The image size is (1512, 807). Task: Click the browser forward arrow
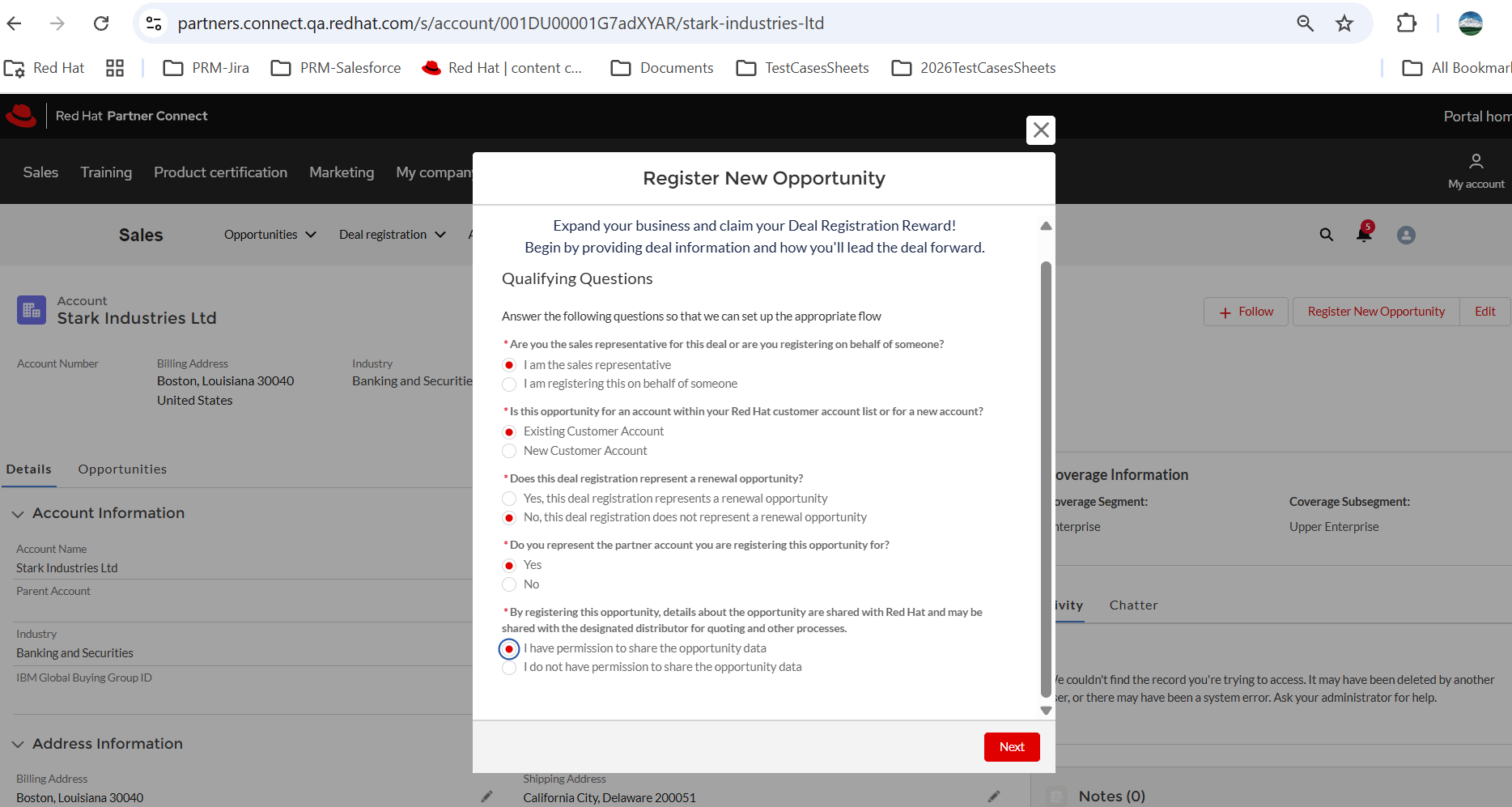point(57,23)
